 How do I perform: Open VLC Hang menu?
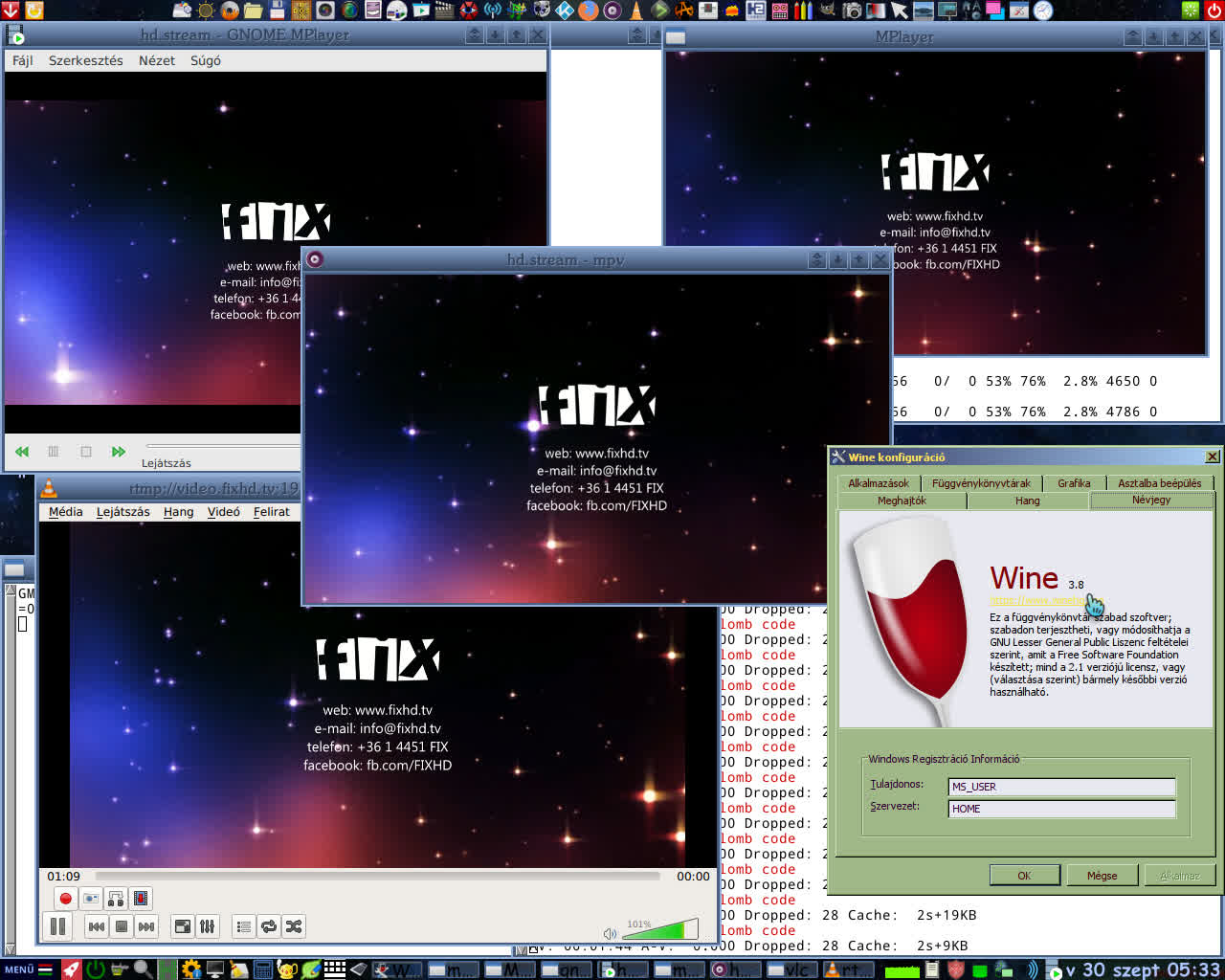click(x=178, y=512)
